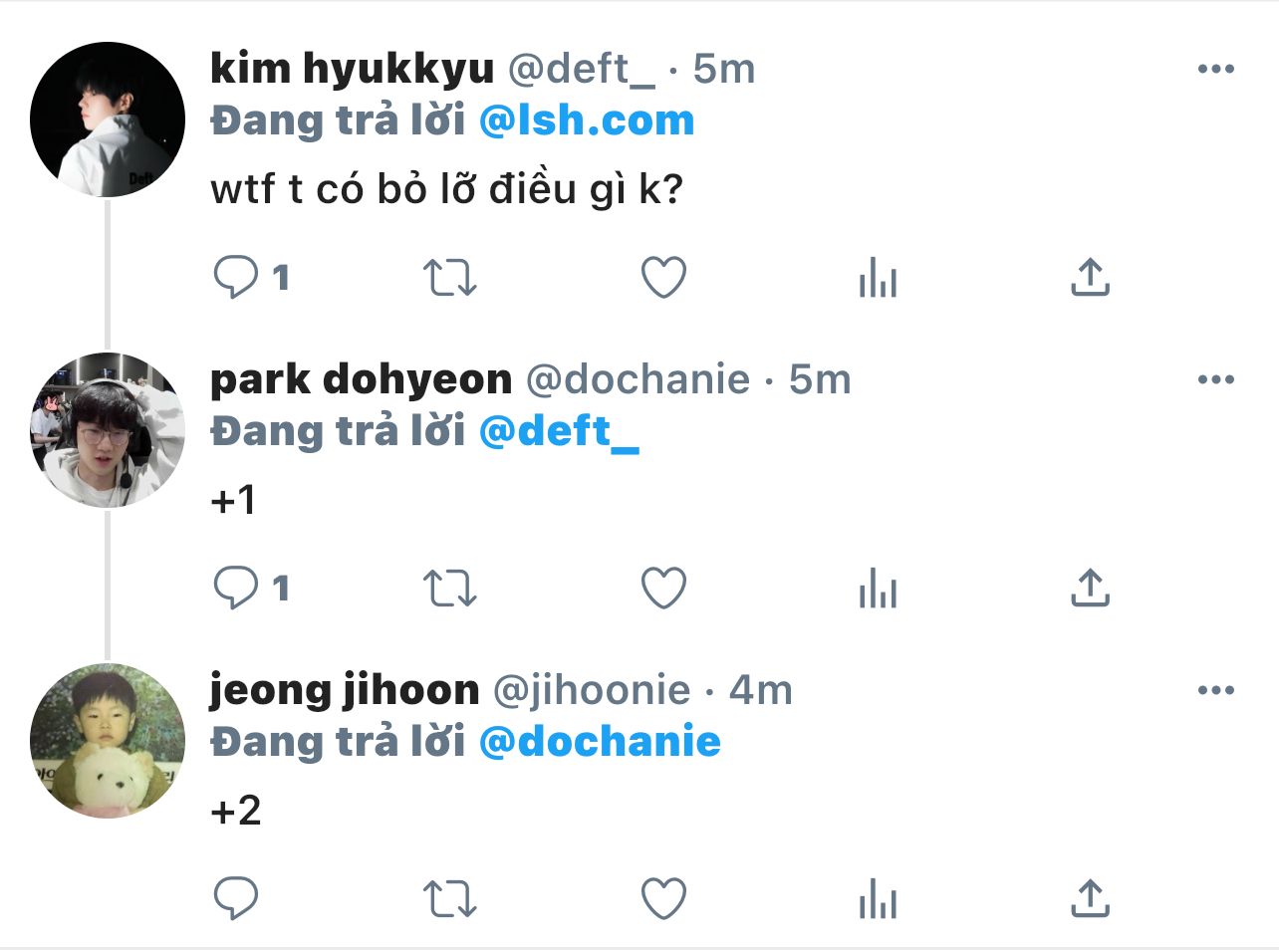This screenshot has height=952, width=1279.
Task: Open more options on park dohyeon's tweet
Action: [x=1215, y=379]
